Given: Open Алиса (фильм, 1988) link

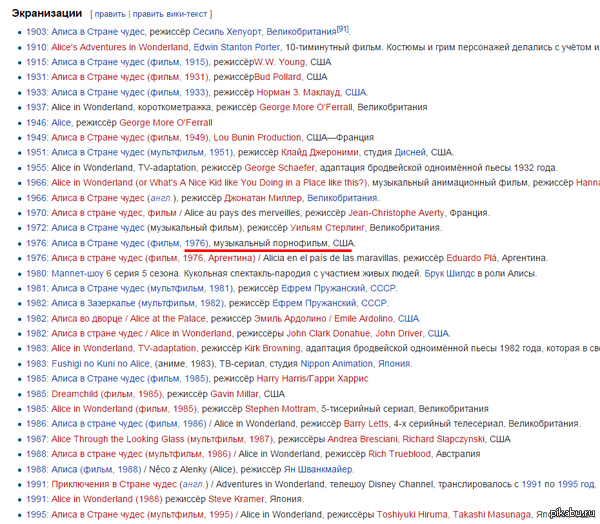Looking at the screenshot, I should point(96,469).
